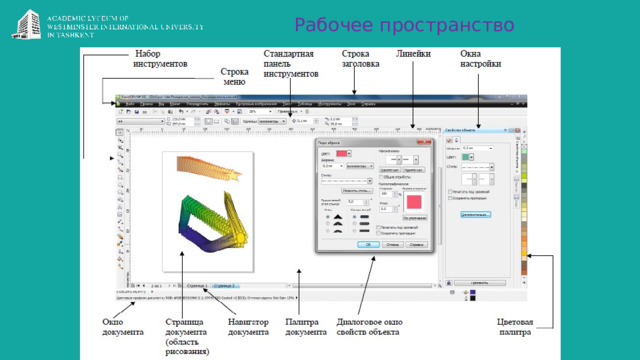Click the 'Изменить стиль' button in the pen dialog

point(356,191)
